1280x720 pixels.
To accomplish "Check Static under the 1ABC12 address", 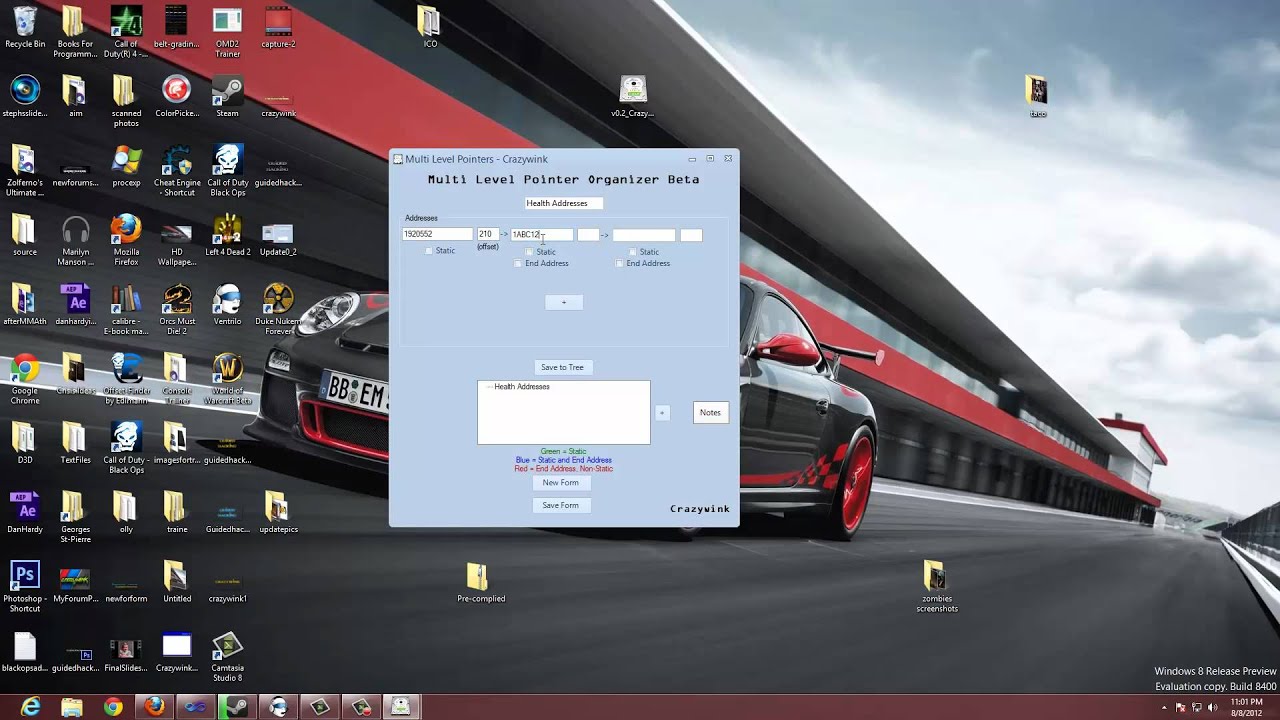I will 529,252.
